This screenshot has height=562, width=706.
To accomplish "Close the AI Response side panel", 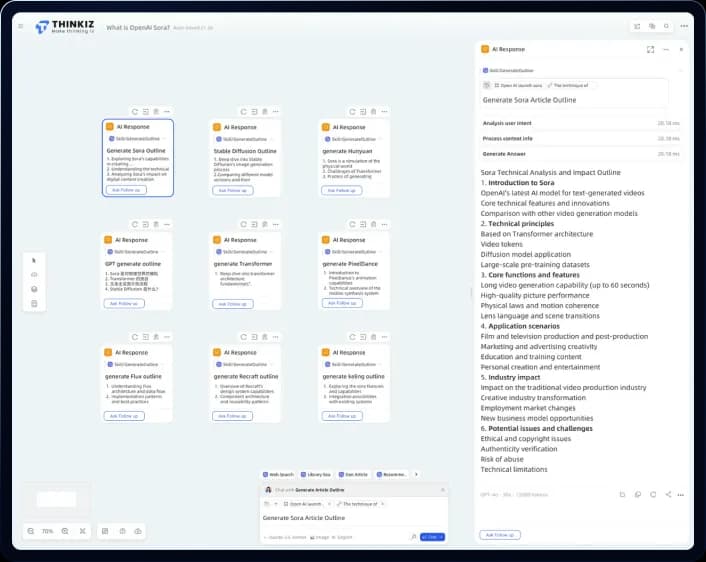I will [x=681, y=50].
